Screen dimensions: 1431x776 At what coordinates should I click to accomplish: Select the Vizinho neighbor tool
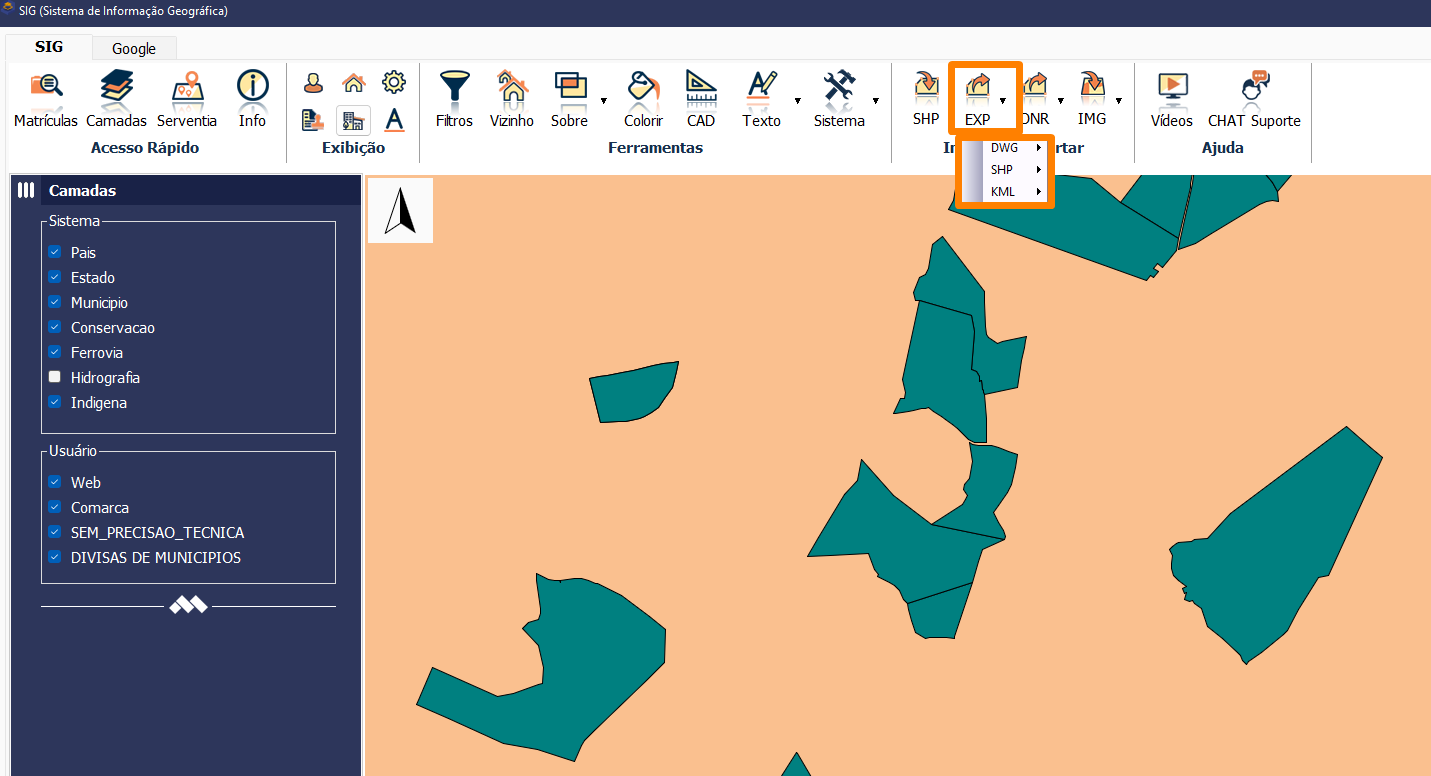(x=512, y=99)
